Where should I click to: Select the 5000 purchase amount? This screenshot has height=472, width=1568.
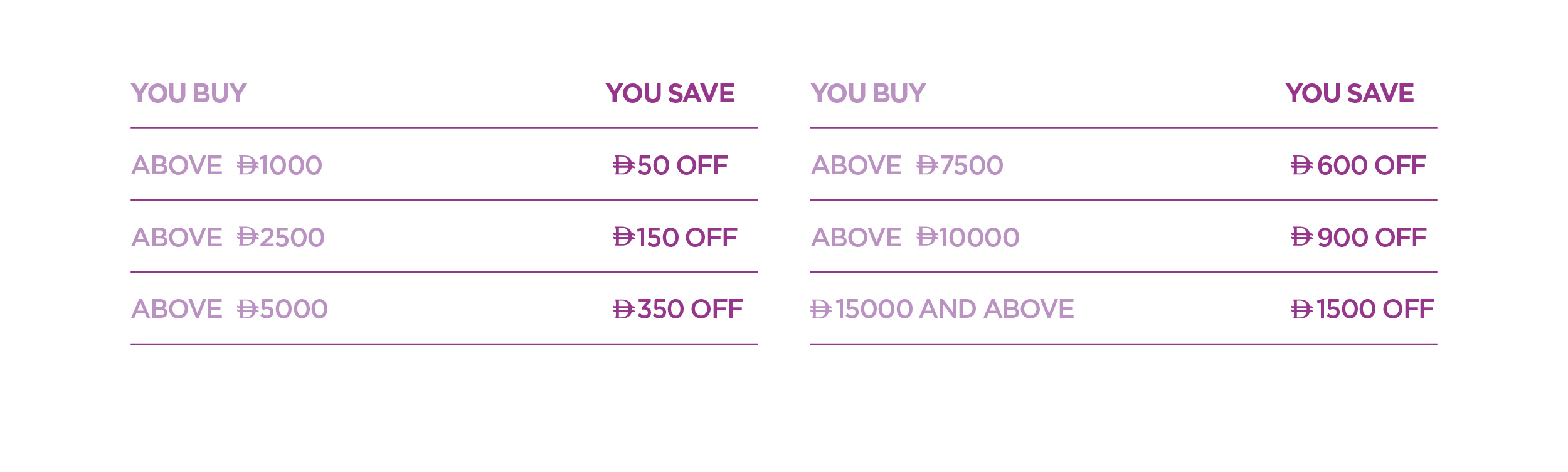click(x=294, y=309)
